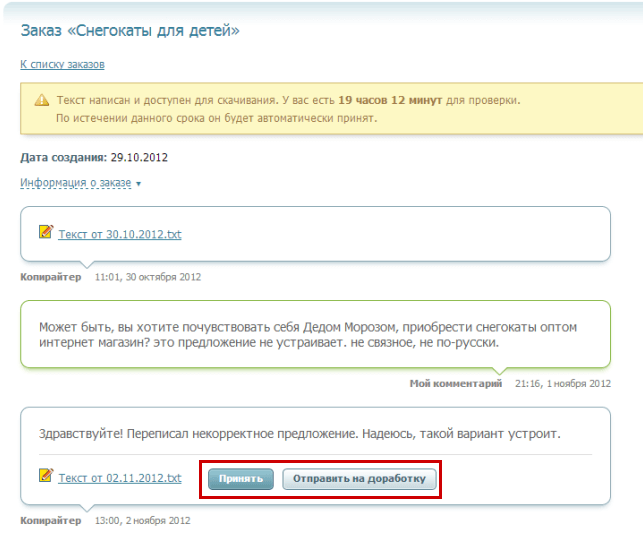Click 'По истечении данного срока' notice line
643x555 pixels.
217,118
